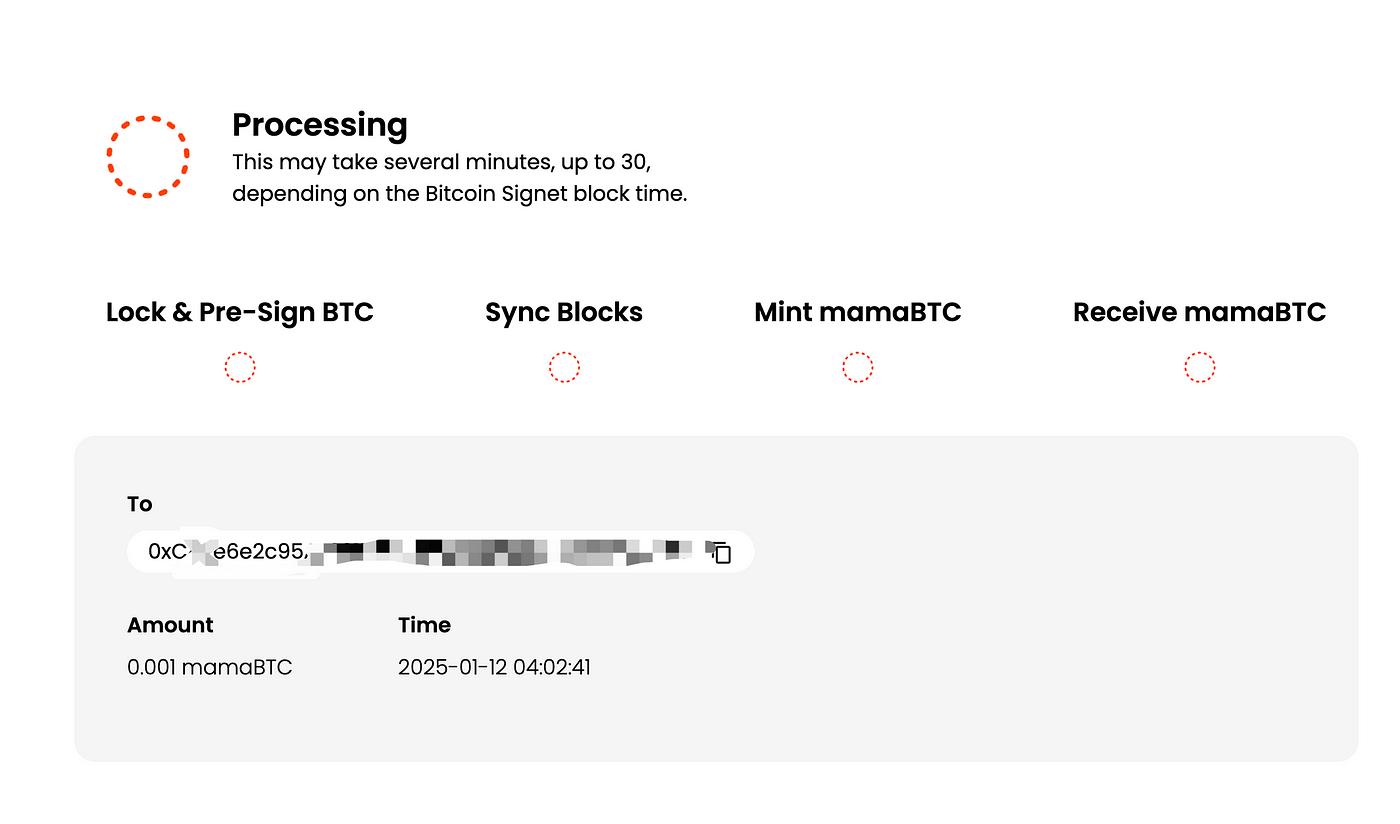Select the Lock & Pre-Sign BTC step label
Screen dimensions: 1400x824
coord(240,313)
